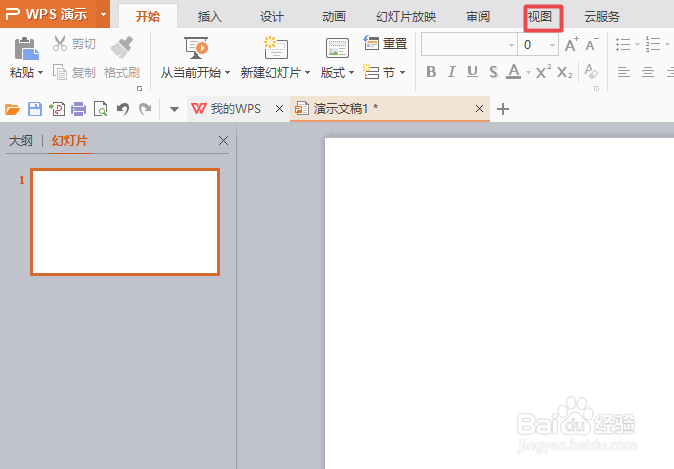The height and width of the screenshot is (469, 674).
Task: Click the New Slide (新建幻灯片) icon
Action: click(276, 47)
